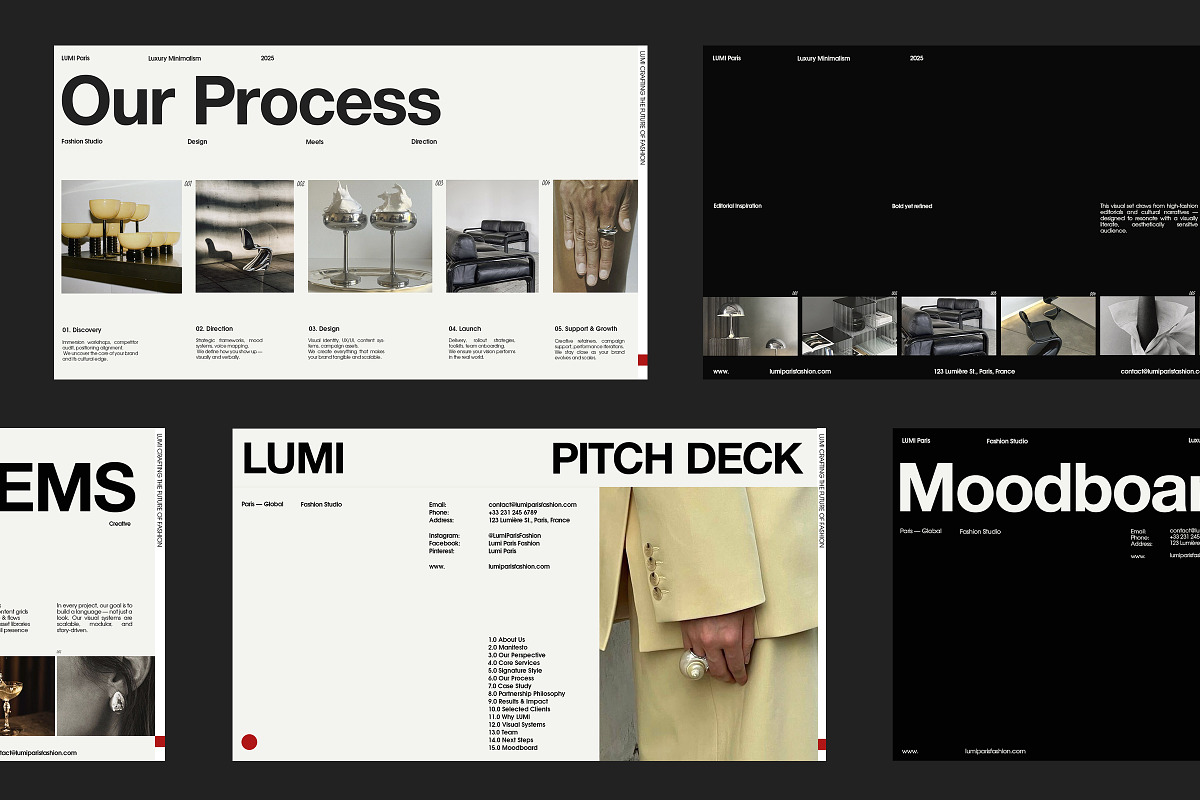Click "6.0 Our Process" in contents list
1200x800 pixels.
[511, 678]
